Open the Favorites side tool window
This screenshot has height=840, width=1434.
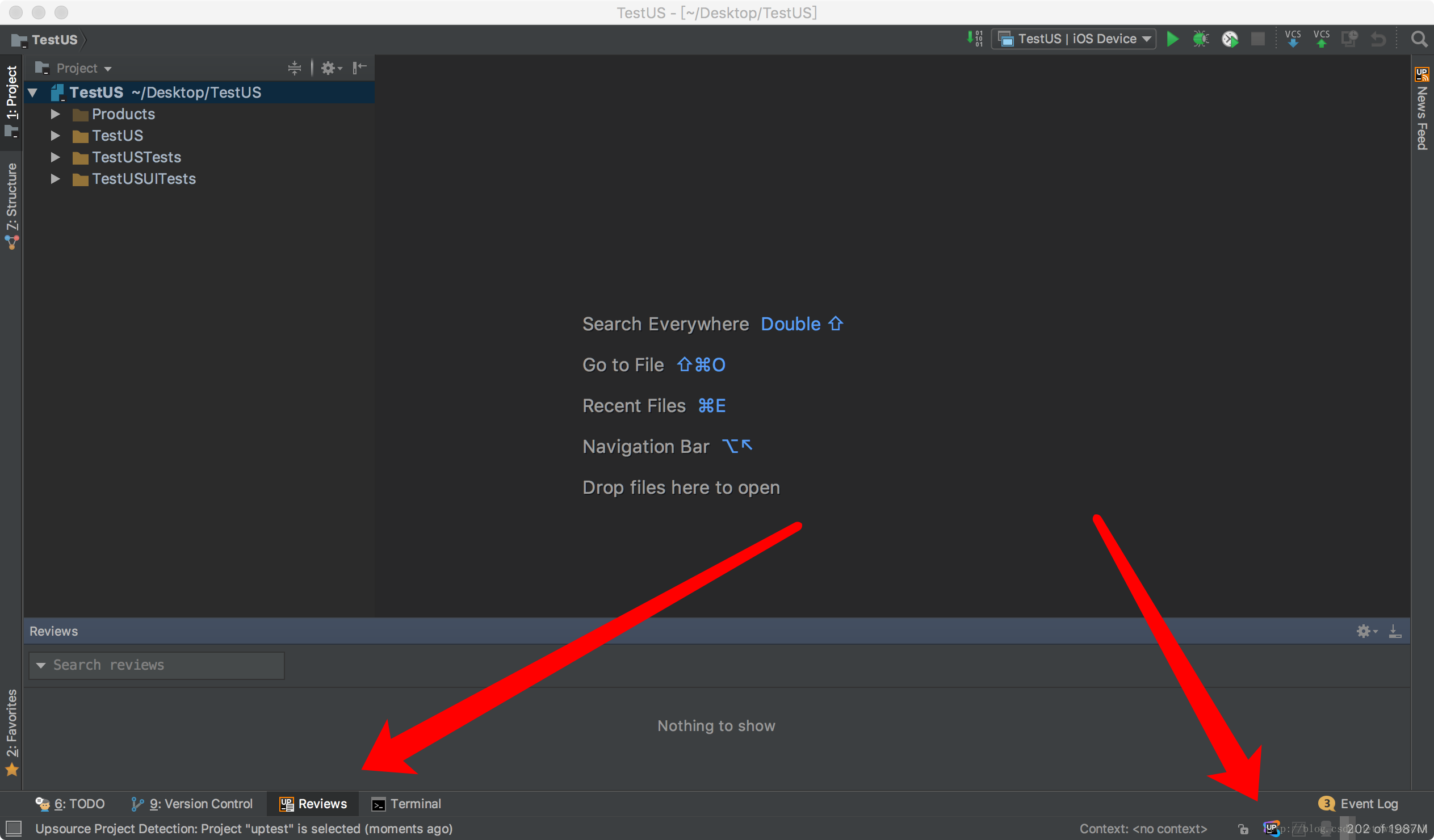coord(11,732)
